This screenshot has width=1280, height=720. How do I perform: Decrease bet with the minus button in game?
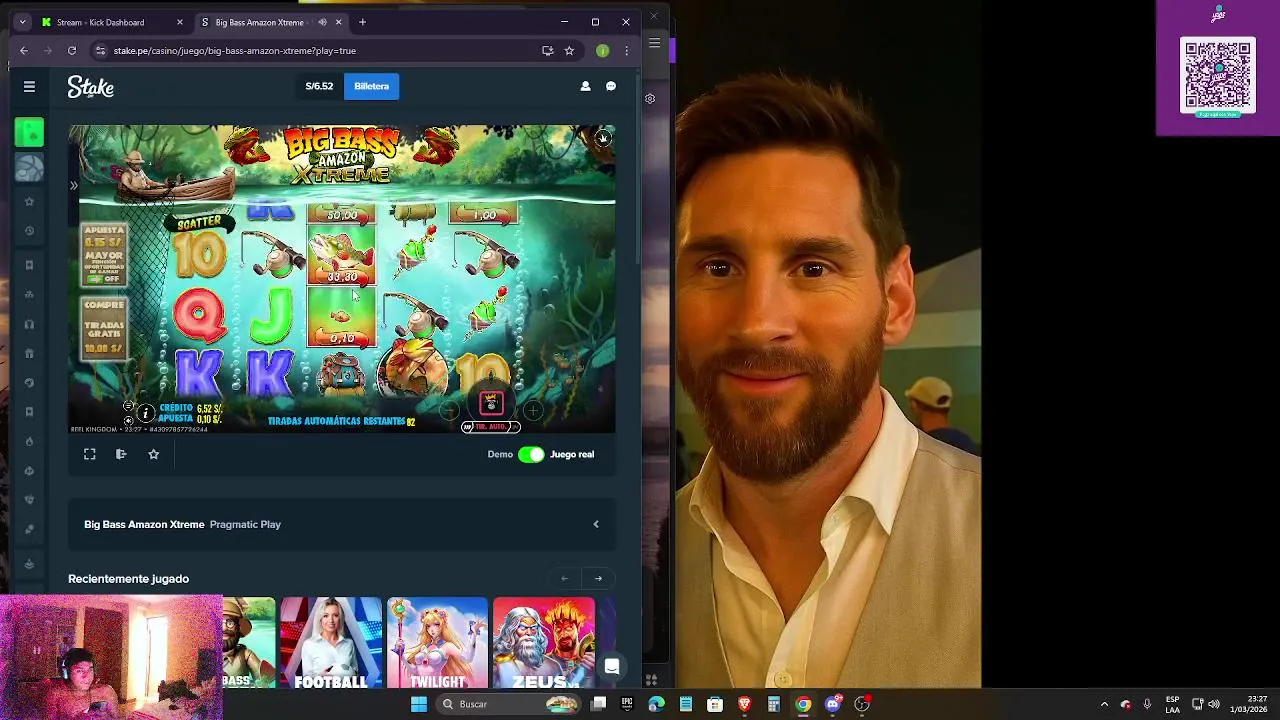point(449,410)
